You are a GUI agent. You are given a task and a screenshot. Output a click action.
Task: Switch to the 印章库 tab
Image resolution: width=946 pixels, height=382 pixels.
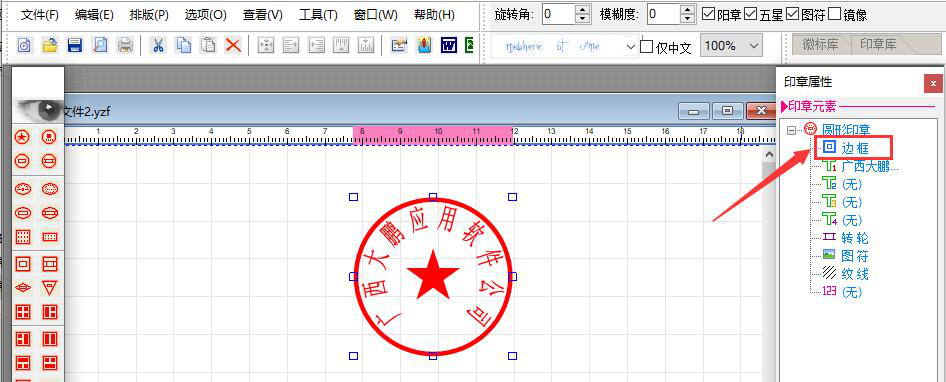pos(878,45)
